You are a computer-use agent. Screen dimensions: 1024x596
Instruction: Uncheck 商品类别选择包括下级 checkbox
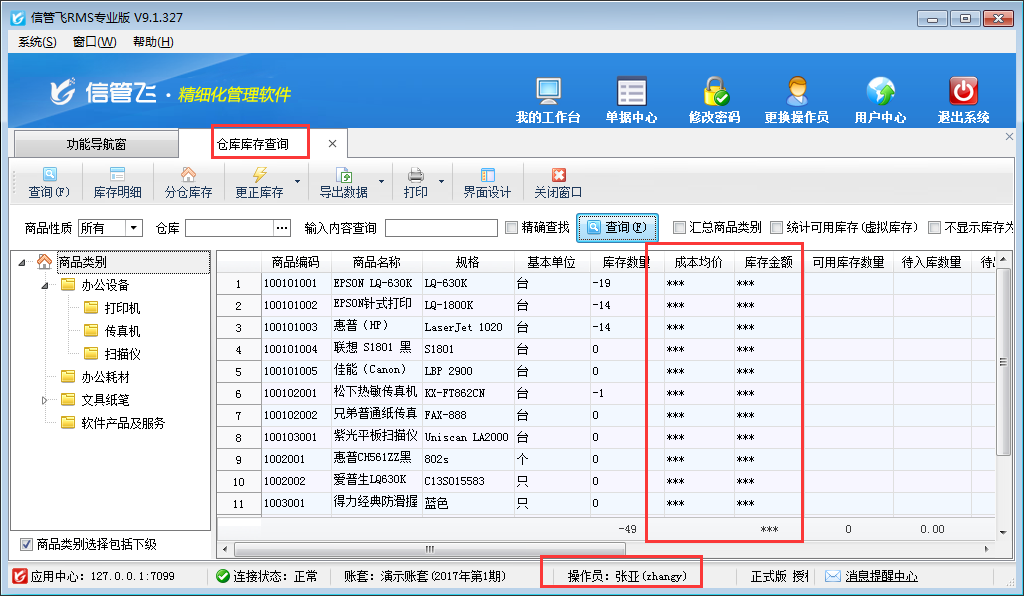tap(26, 545)
